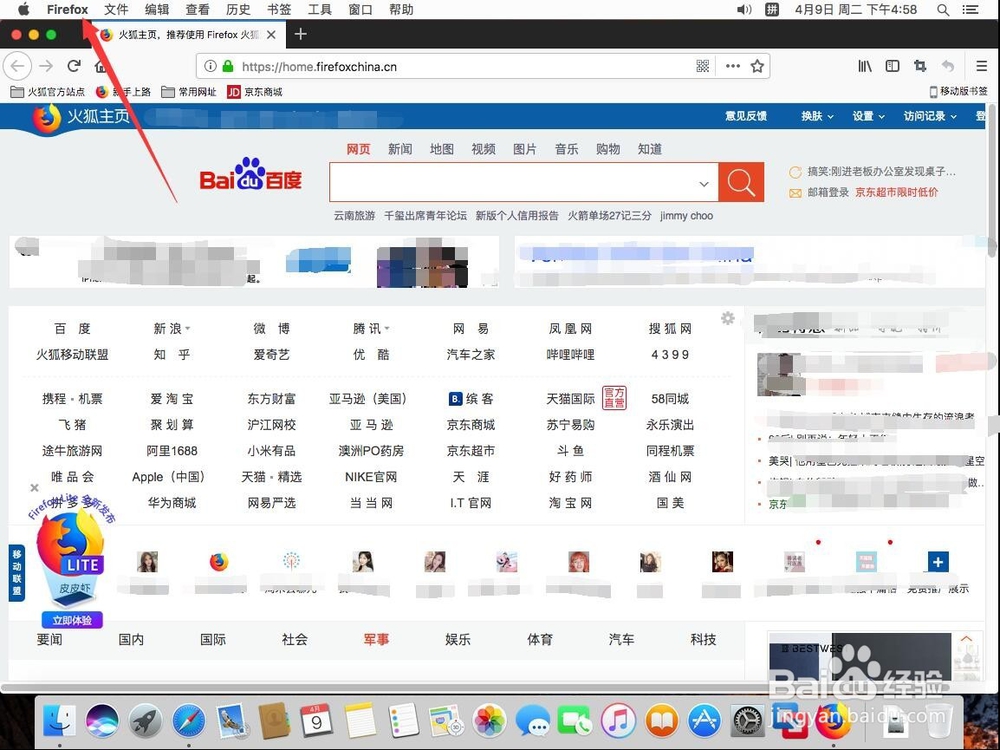
Task: Click hot search term 云南旅游
Action: pyautogui.click(x=355, y=216)
